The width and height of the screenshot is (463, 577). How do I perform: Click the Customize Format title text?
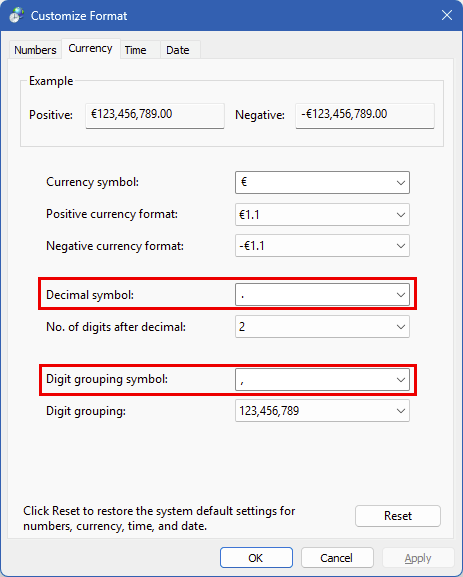coord(79,16)
